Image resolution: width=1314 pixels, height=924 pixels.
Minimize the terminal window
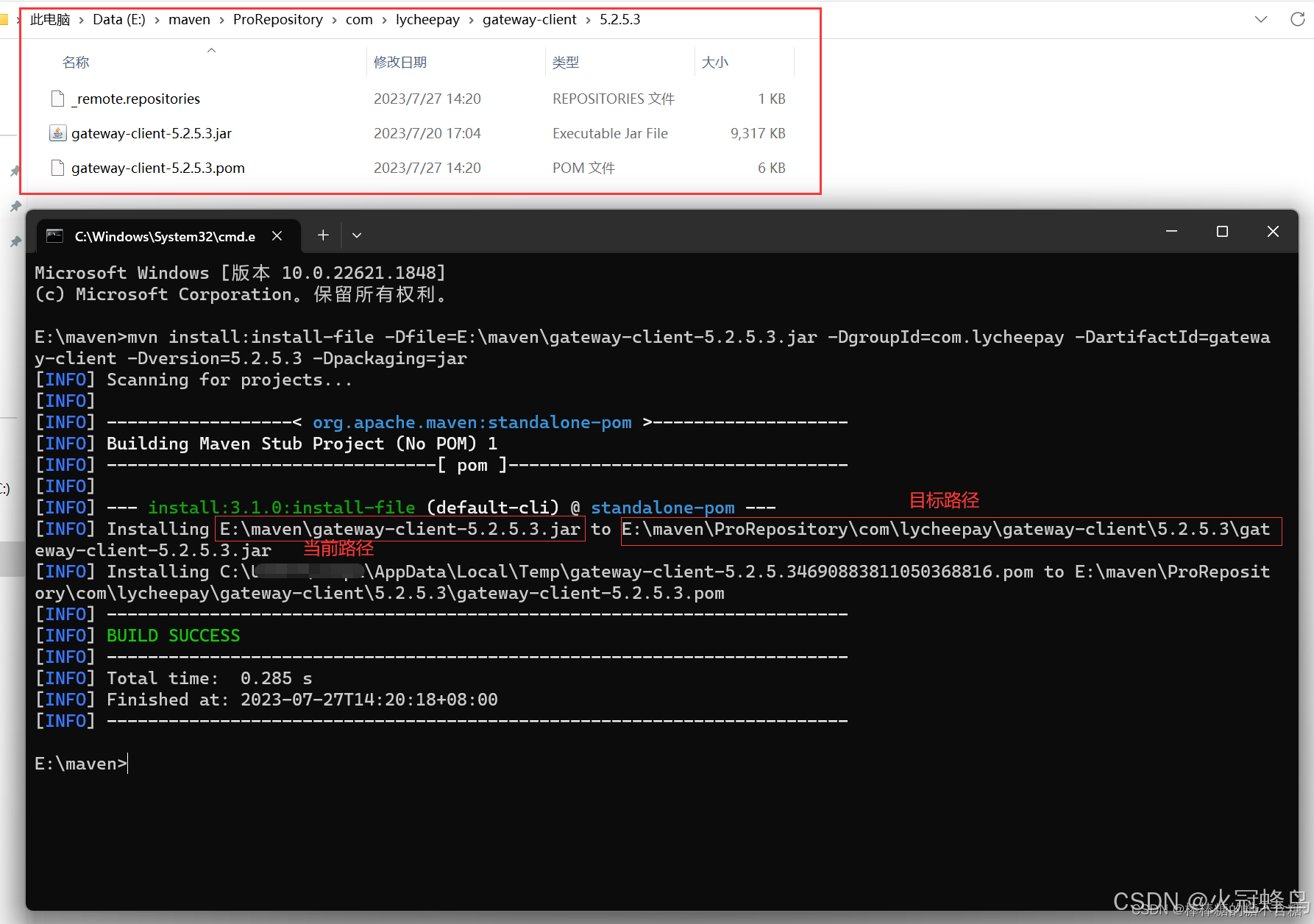click(x=1172, y=231)
